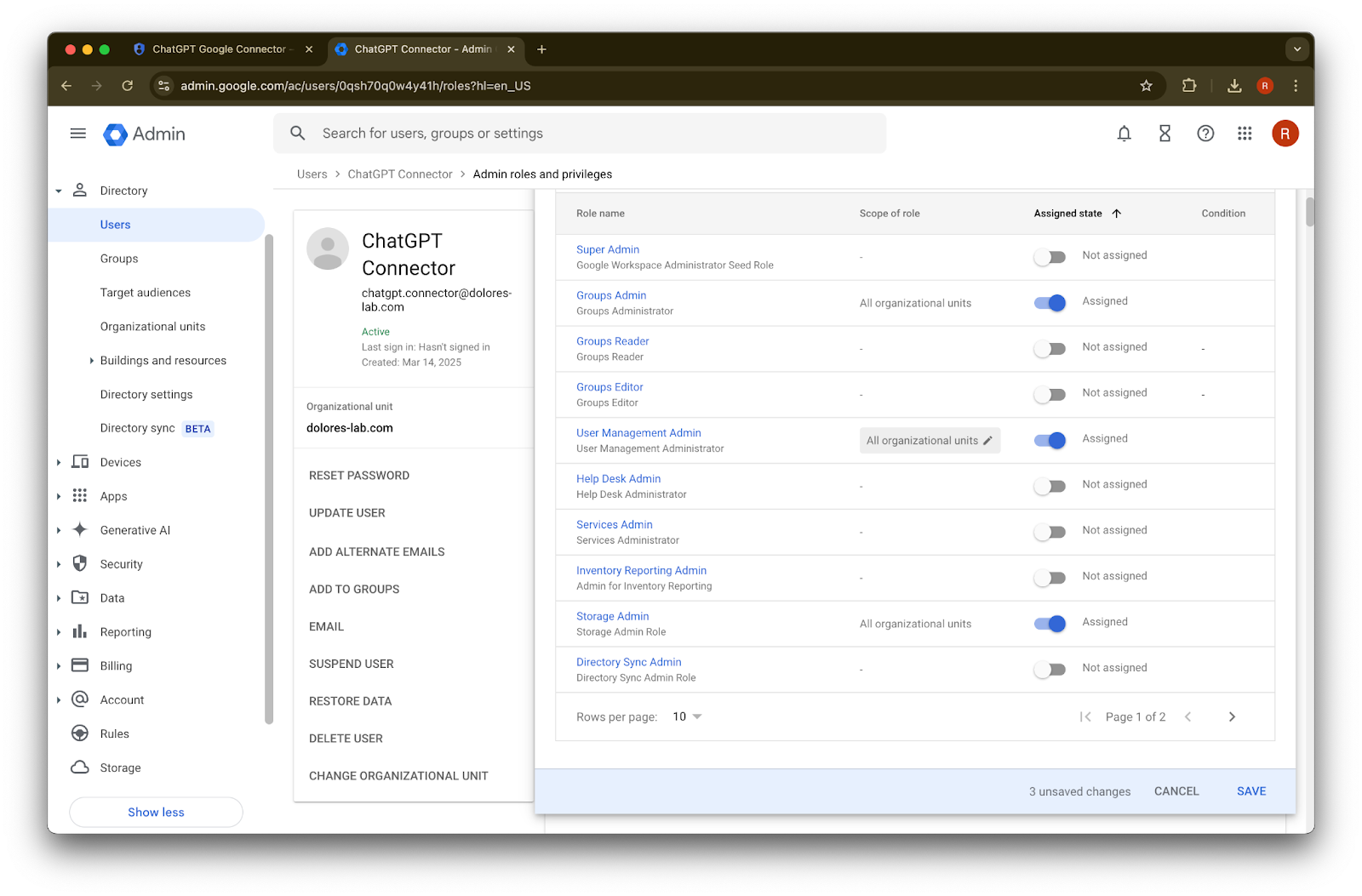Bookmark this page with the star icon
The width and height of the screenshot is (1362, 896).
[1147, 86]
